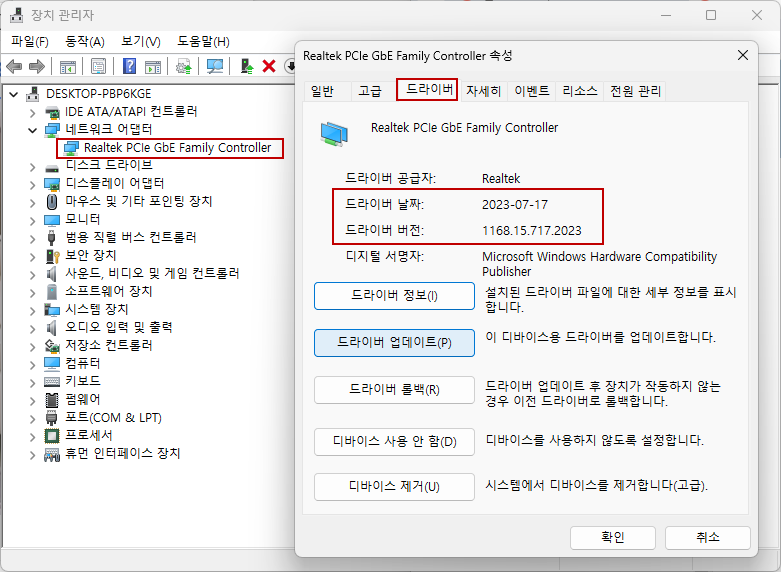Switch to the 리소스 tab
Image resolution: width=781 pixels, height=572 pixels.
579,91
